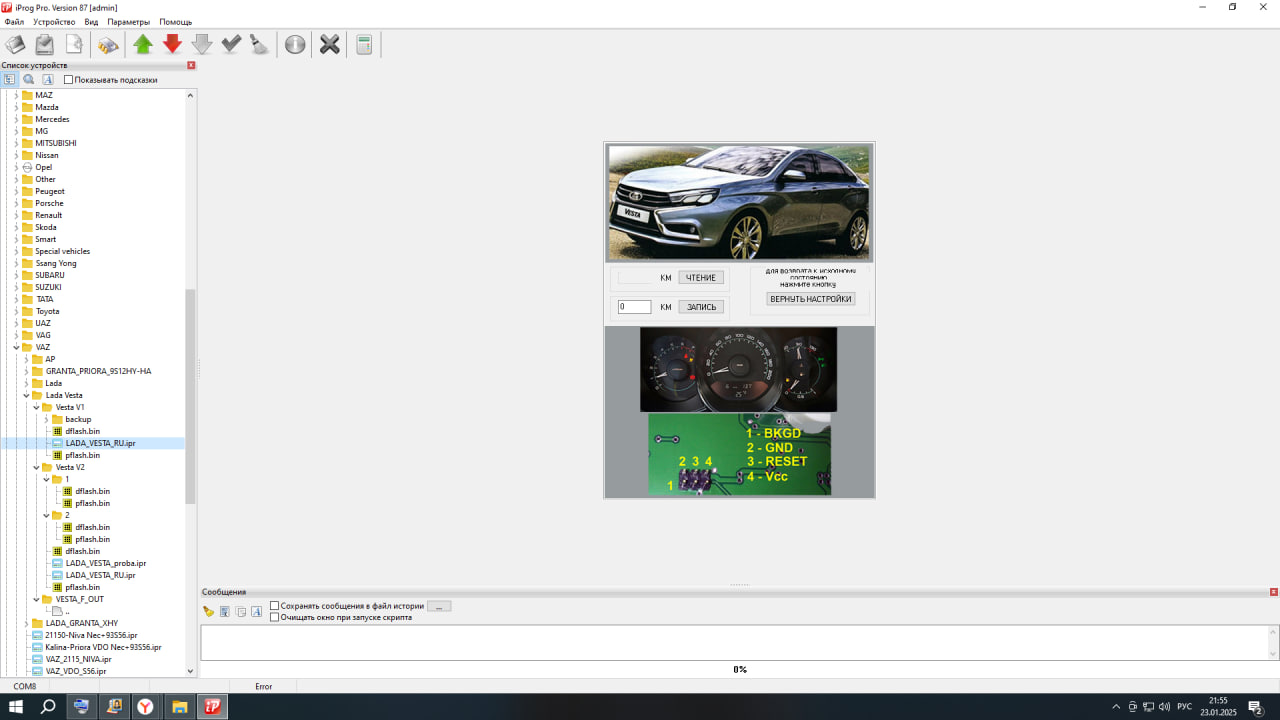Click the info circle toolbar icon

295,44
